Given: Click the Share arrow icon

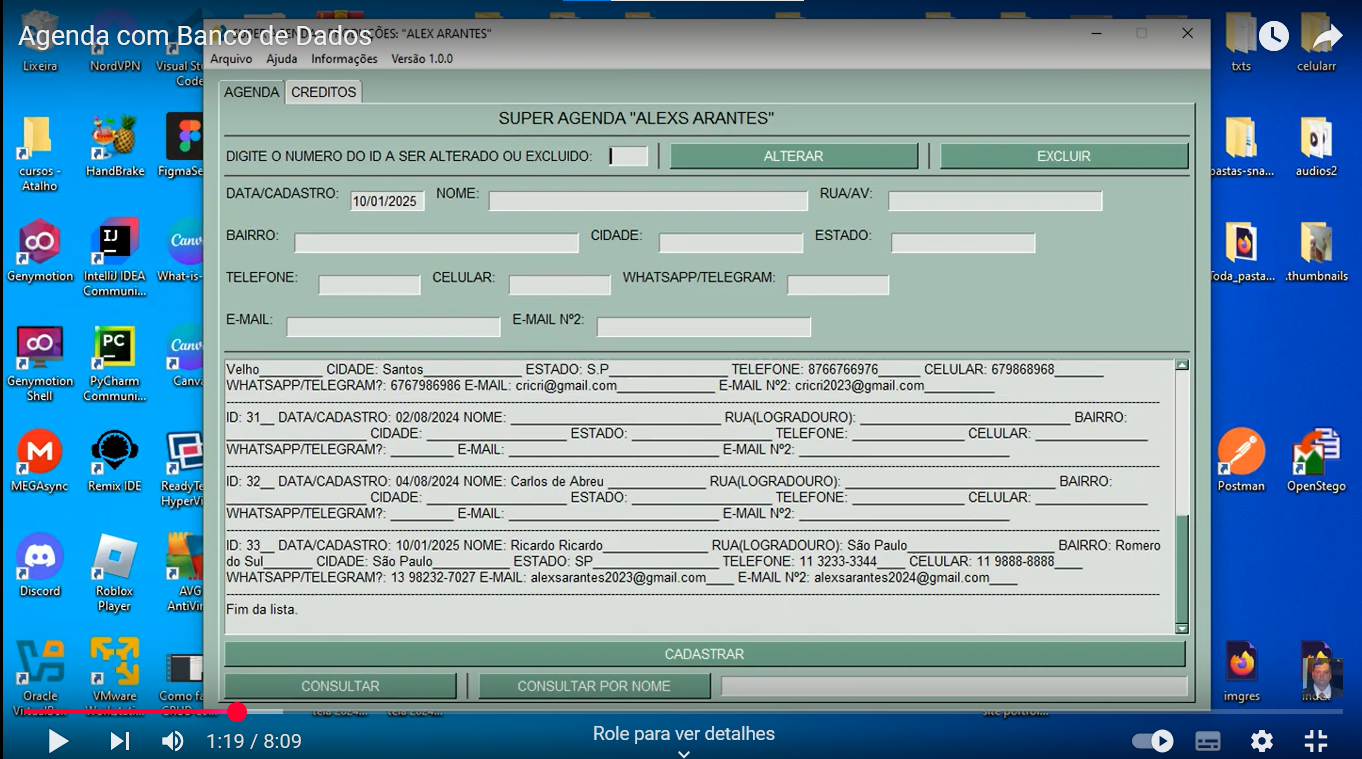Looking at the screenshot, I should pyautogui.click(x=1326, y=37).
